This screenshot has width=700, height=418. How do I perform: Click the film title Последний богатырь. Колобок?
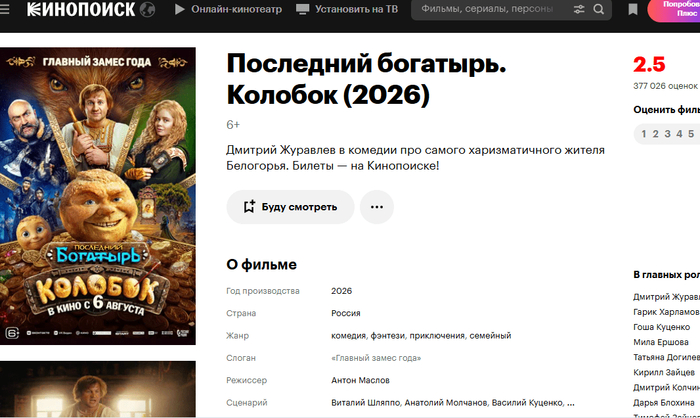(x=366, y=79)
